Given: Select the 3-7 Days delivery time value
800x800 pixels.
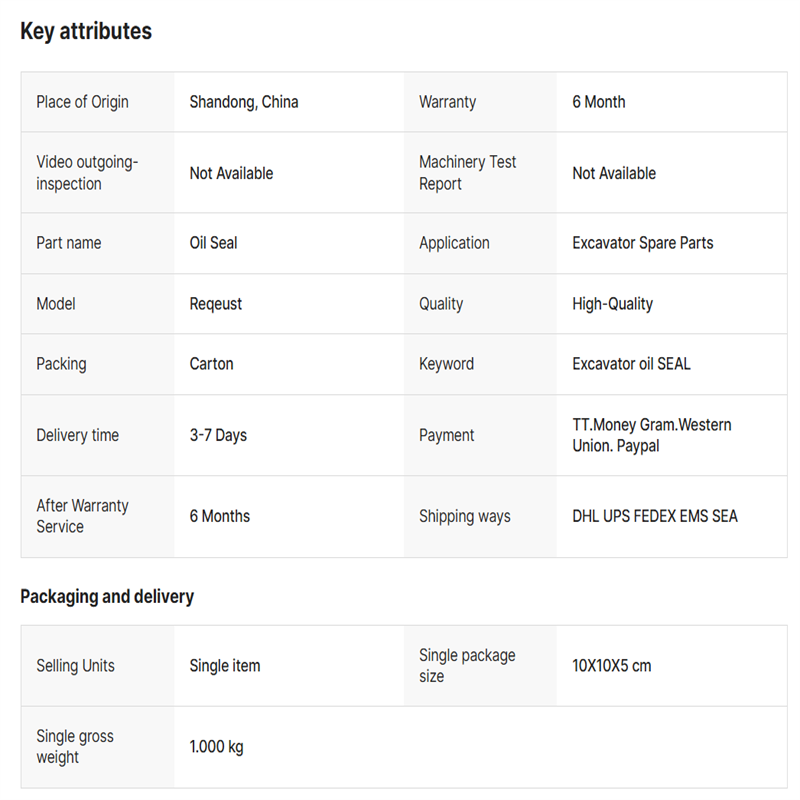Looking at the screenshot, I should click(x=218, y=435).
